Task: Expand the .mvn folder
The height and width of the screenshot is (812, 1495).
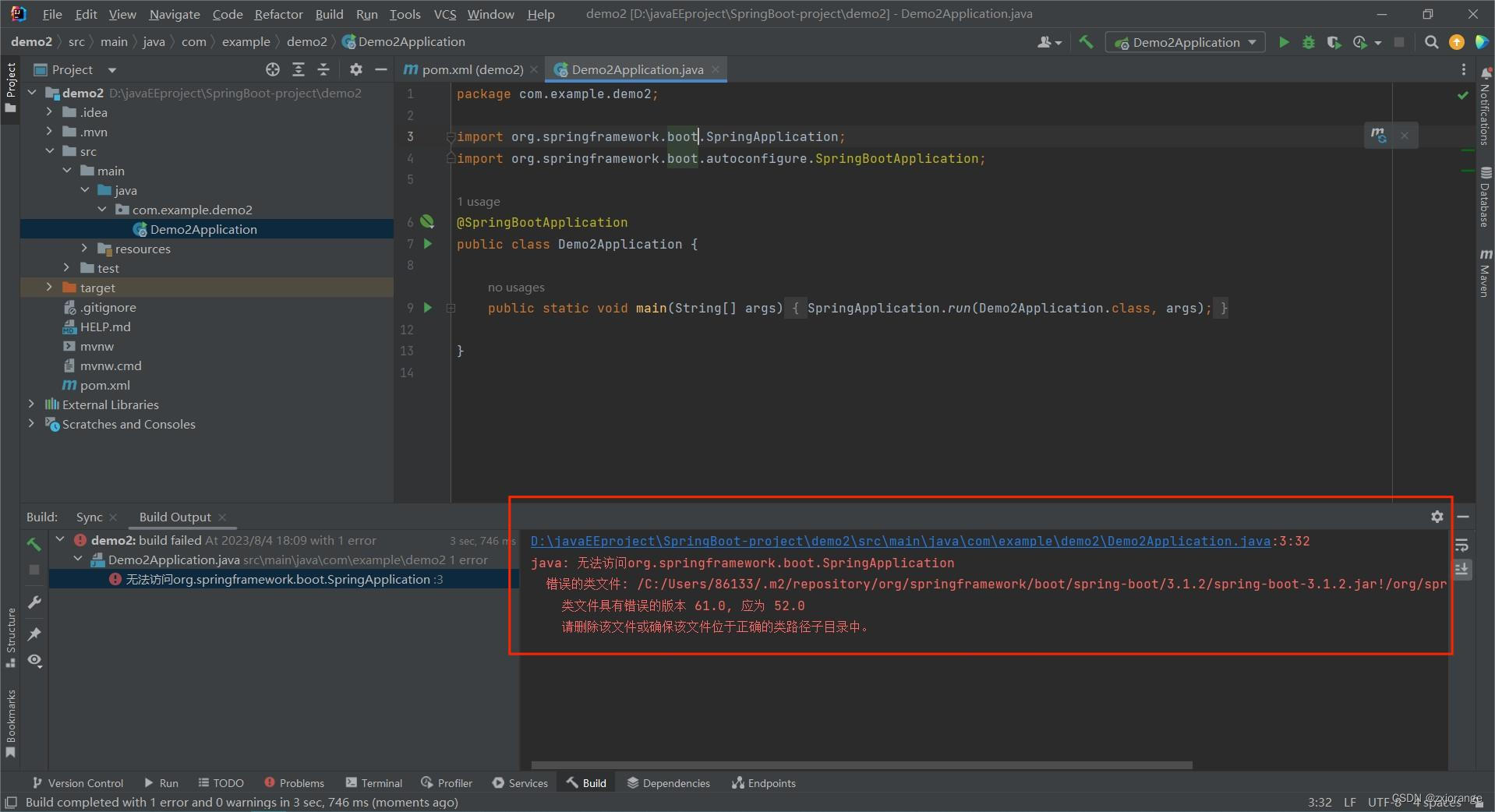Action: point(49,132)
